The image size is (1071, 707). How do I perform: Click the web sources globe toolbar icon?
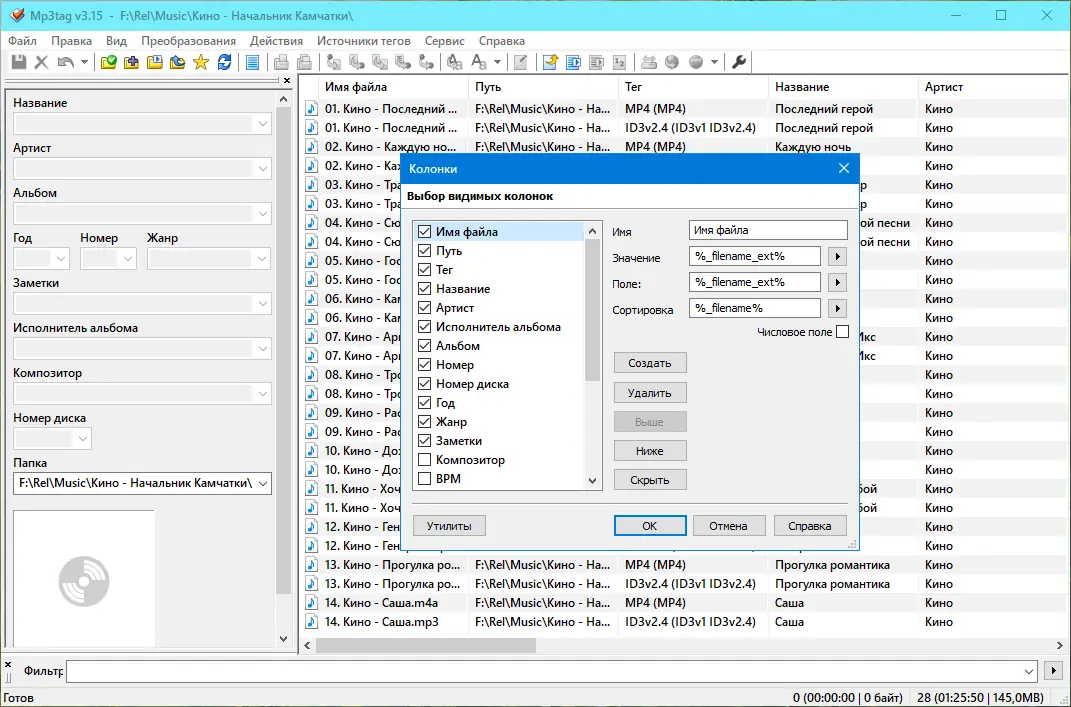[672, 62]
